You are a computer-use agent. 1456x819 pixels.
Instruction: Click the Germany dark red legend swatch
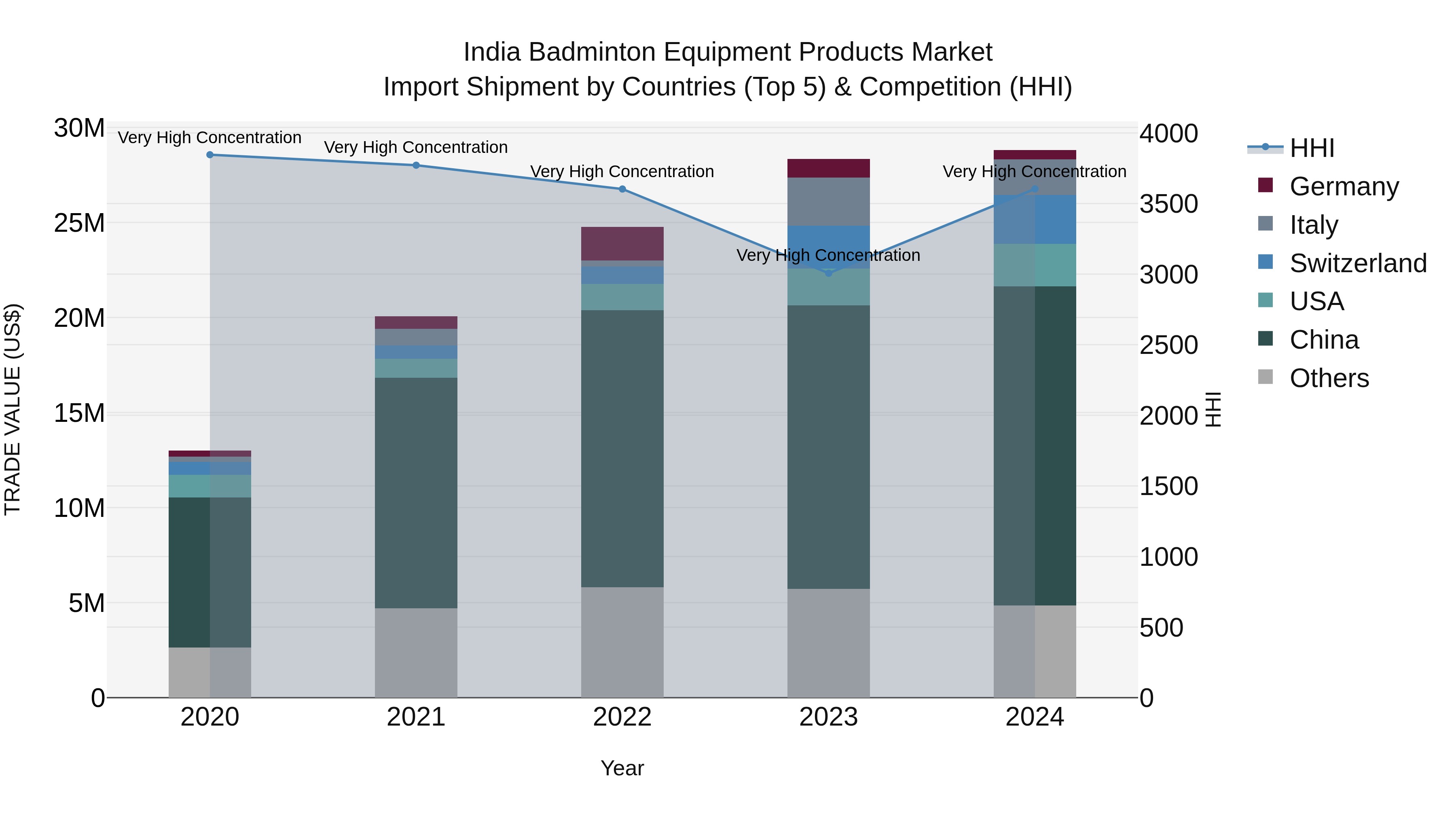(x=1266, y=185)
